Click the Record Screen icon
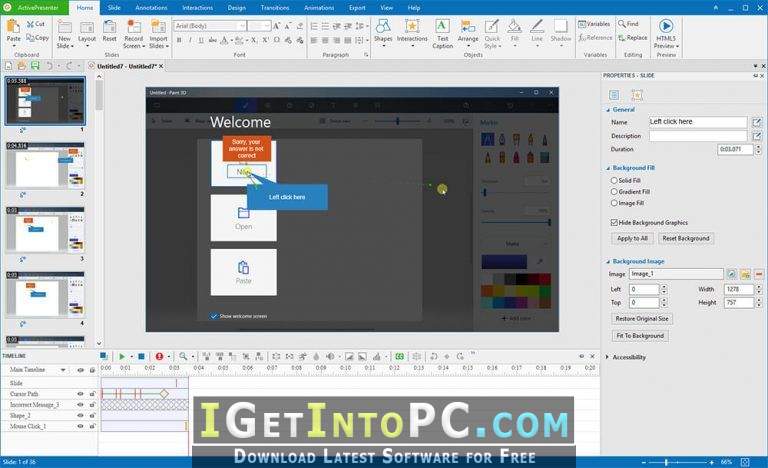 click(x=133, y=27)
